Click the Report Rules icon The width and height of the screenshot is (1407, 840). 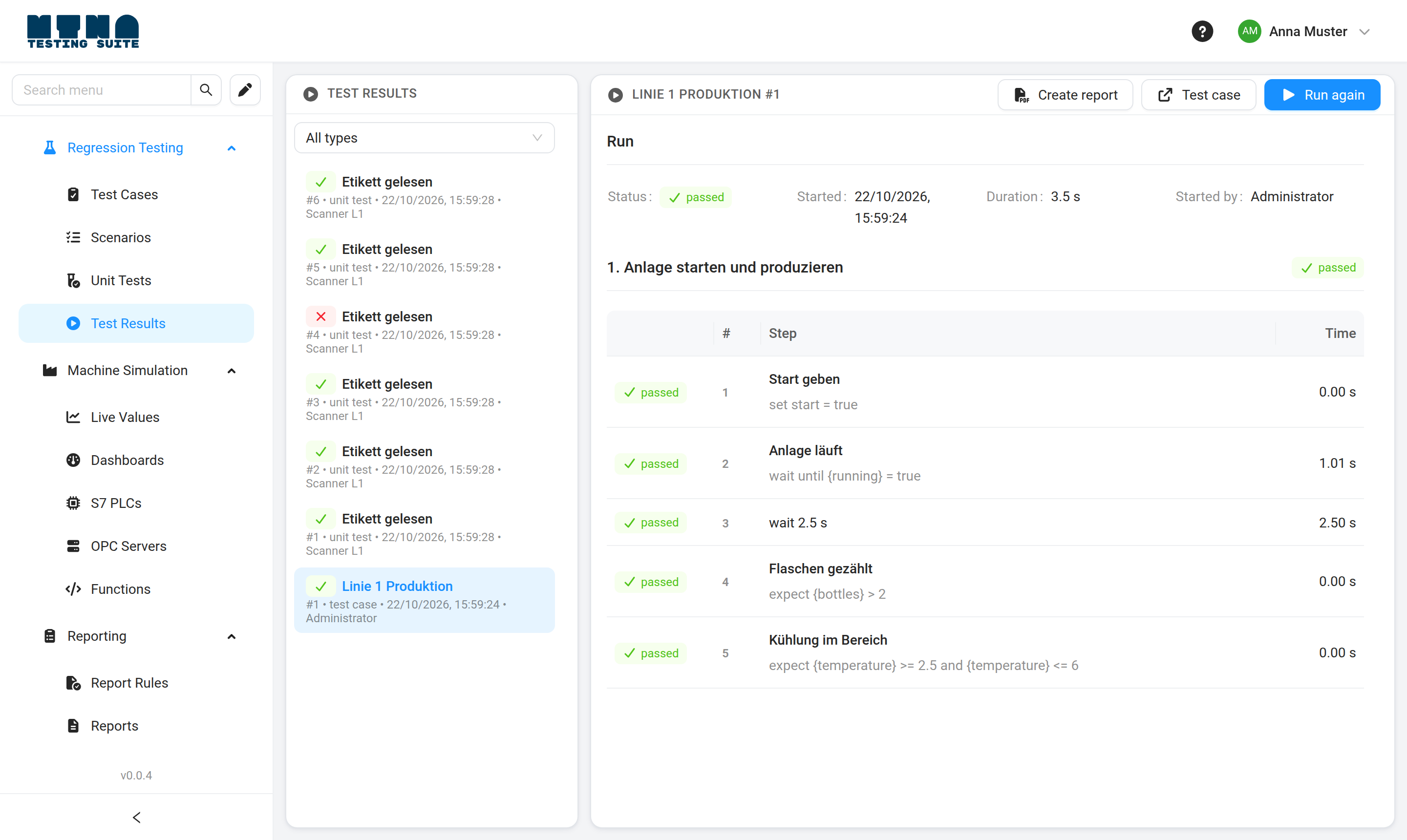point(73,684)
